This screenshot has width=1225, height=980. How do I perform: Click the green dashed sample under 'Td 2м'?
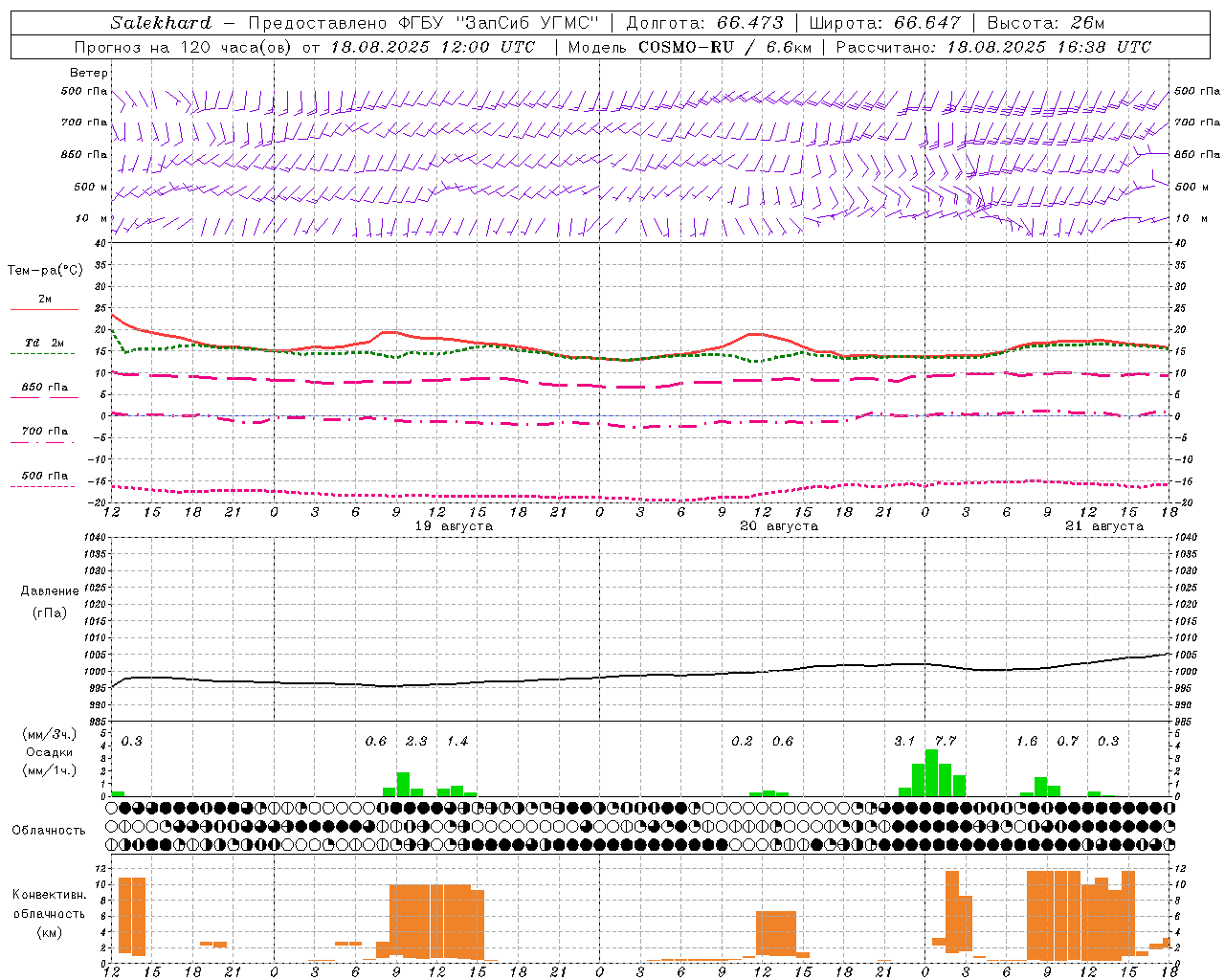pos(42,354)
